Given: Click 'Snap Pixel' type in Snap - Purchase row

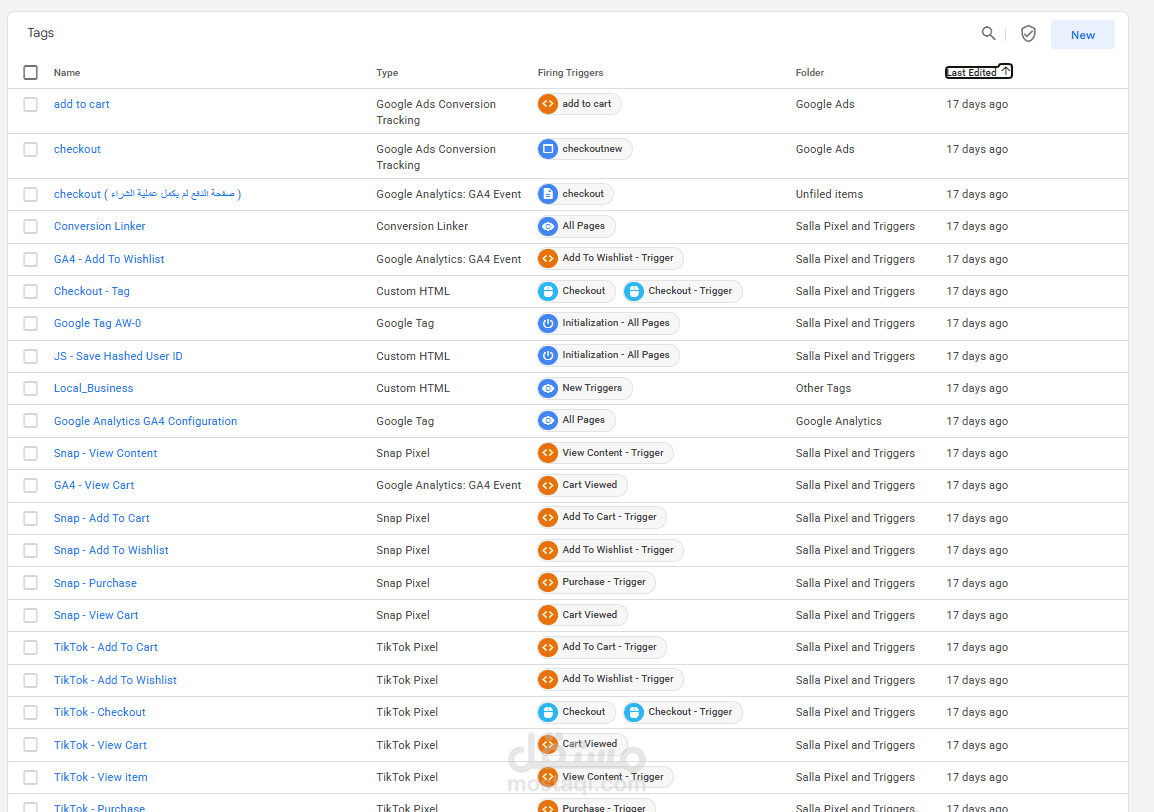Looking at the screenshot, I should [403, 583].
